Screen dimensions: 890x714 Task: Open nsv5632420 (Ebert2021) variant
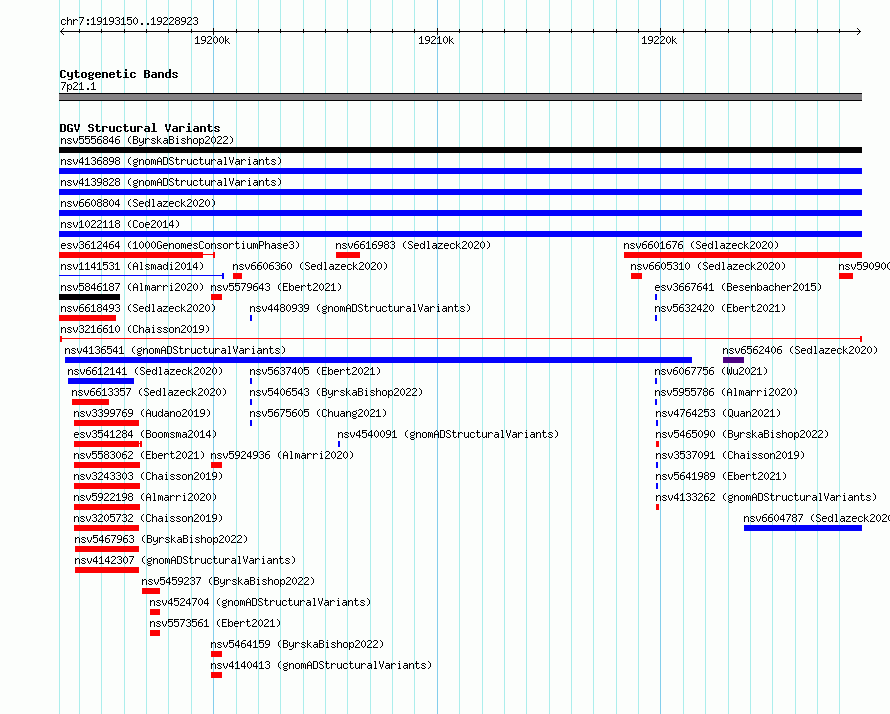coord(720,308)
